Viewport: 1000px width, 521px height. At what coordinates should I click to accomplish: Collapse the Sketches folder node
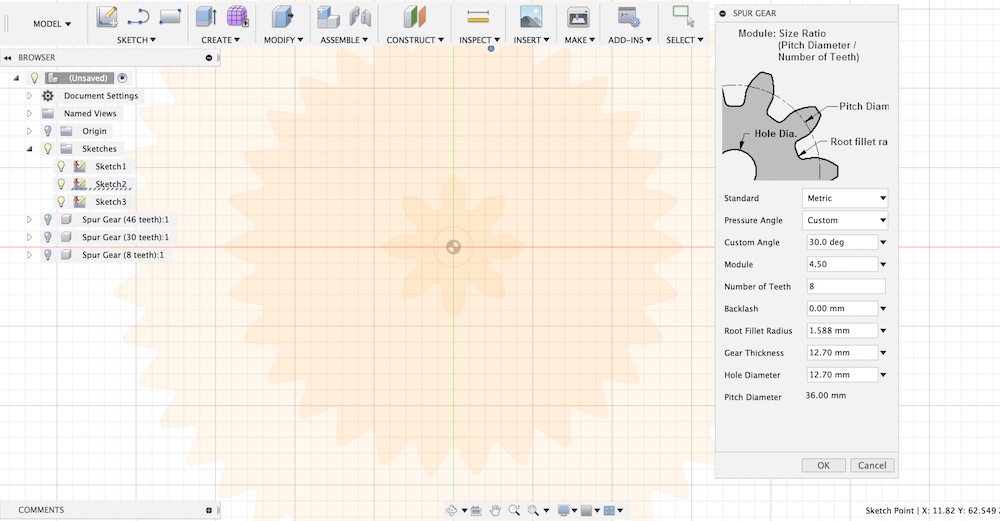click(x=29, y=149)
